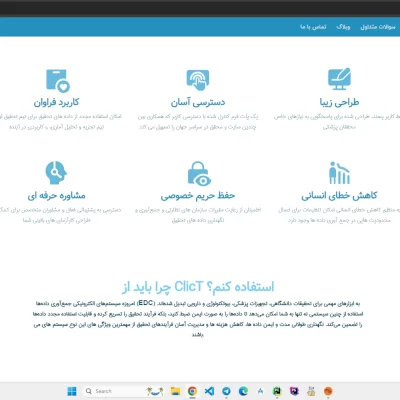
Task: Click the طراحی زیبا heading
Action: point(339,102)
